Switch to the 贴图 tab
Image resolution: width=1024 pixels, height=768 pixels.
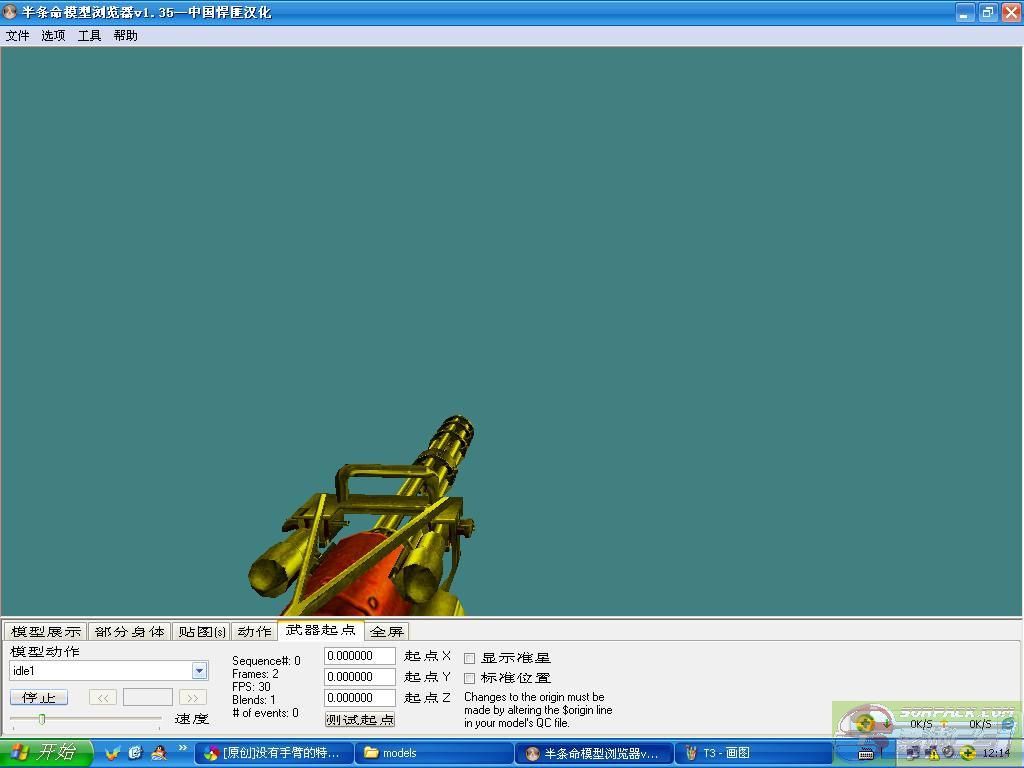click(202, 632)
